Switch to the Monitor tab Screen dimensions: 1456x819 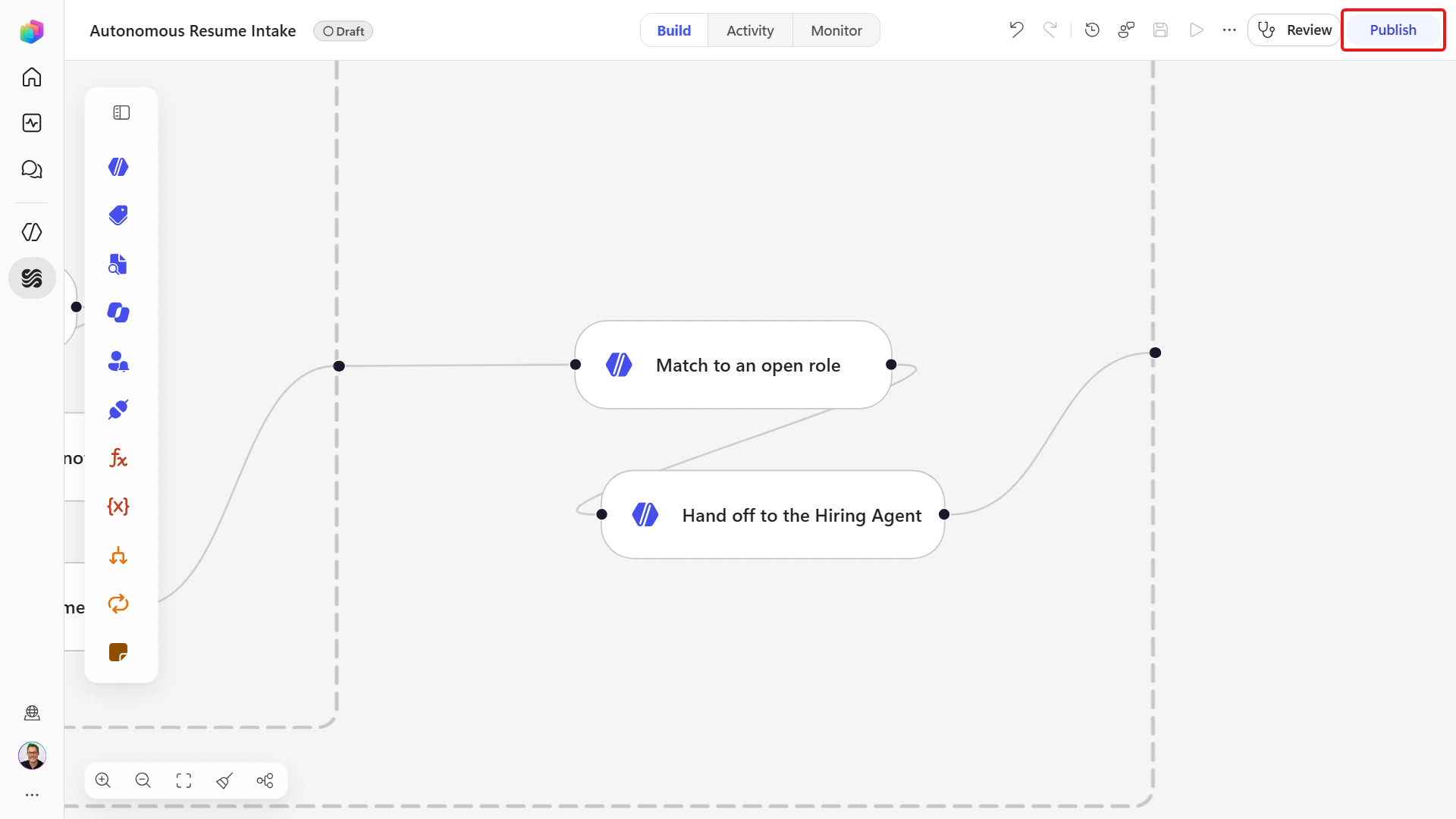[836, 30]
